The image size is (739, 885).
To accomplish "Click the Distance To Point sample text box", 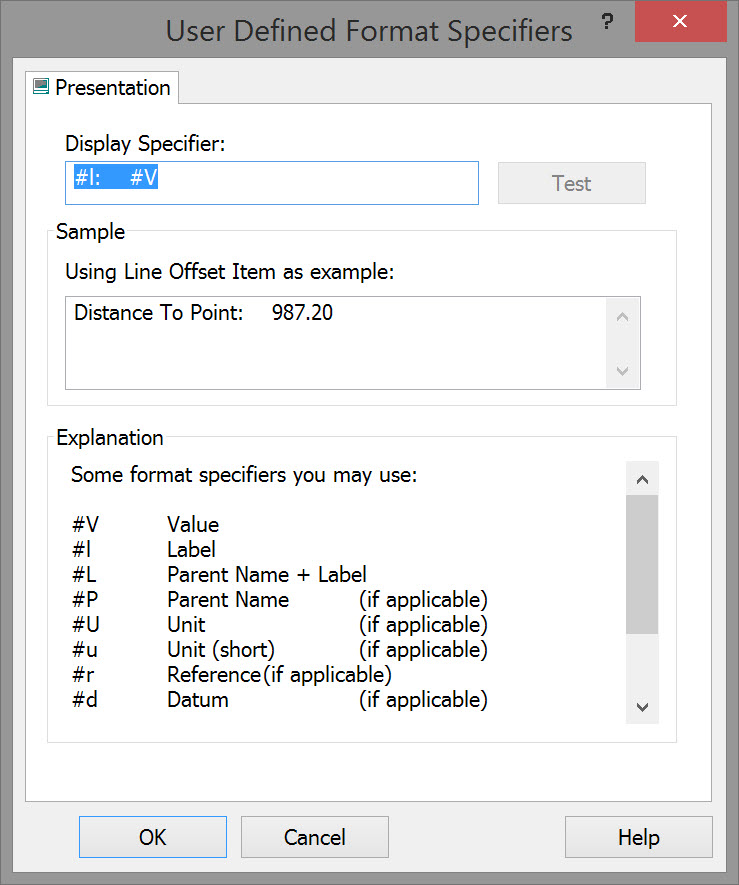I will [336, 342].
